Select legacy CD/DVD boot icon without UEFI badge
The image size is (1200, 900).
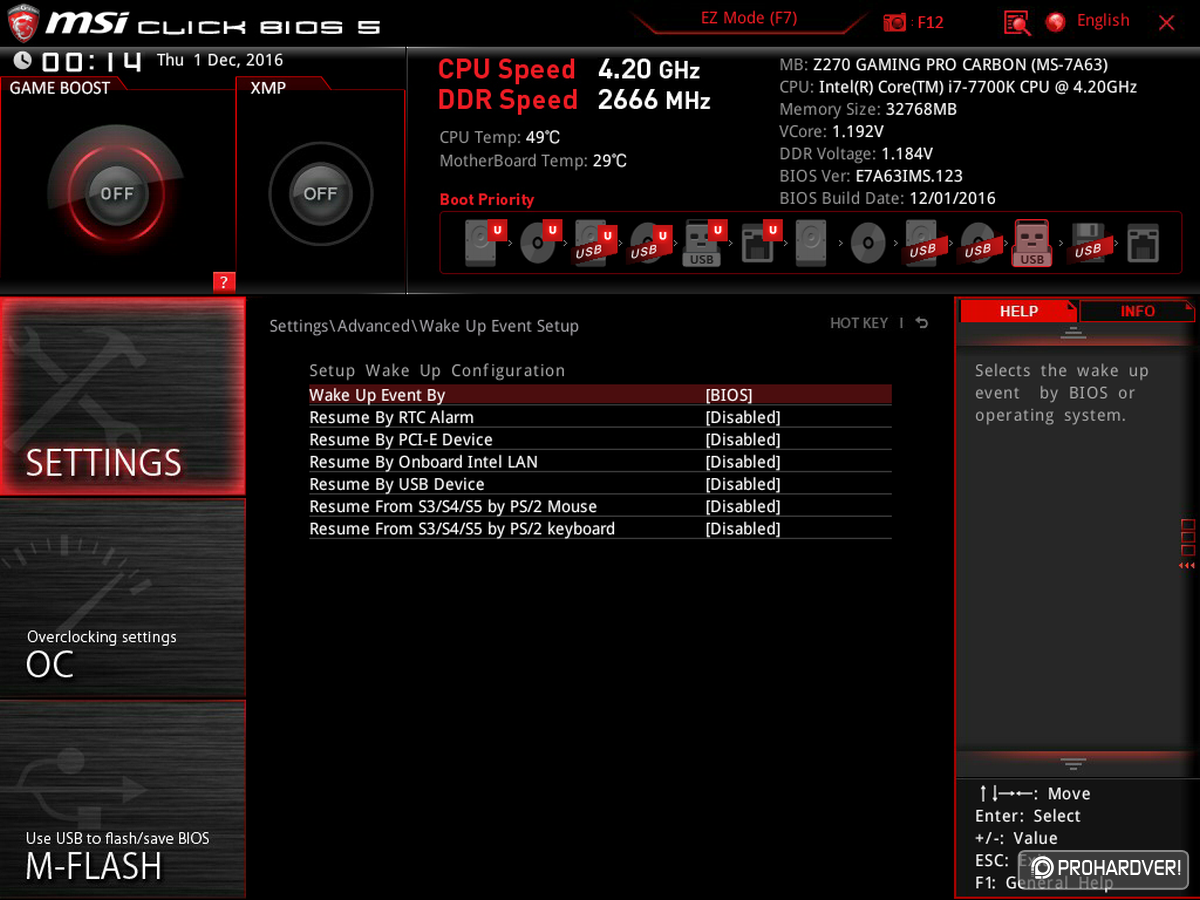(867, 243)
